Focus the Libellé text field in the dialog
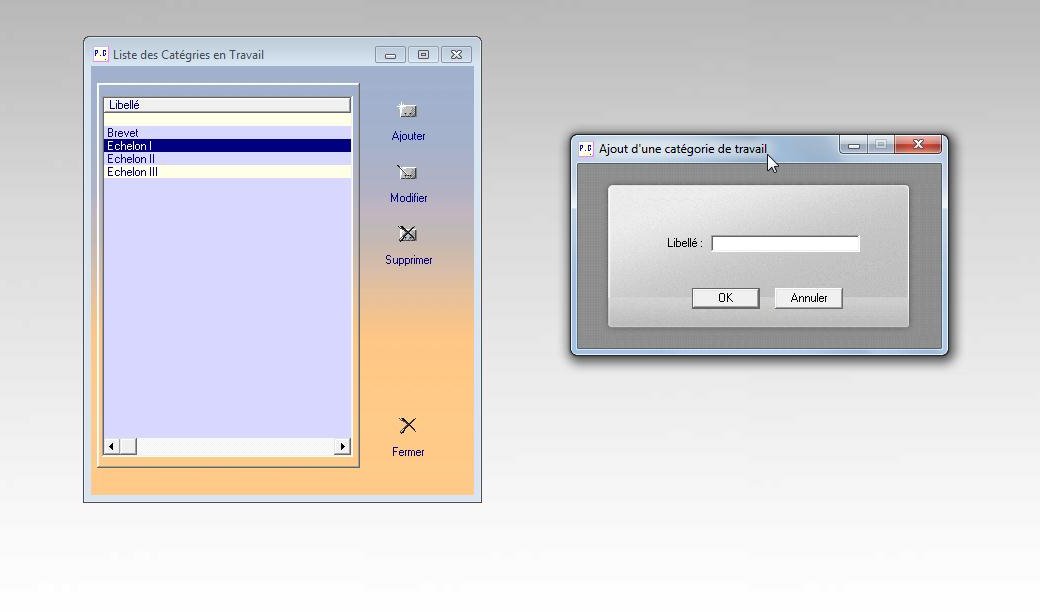 pyautogui.click(x=785, y=243)
